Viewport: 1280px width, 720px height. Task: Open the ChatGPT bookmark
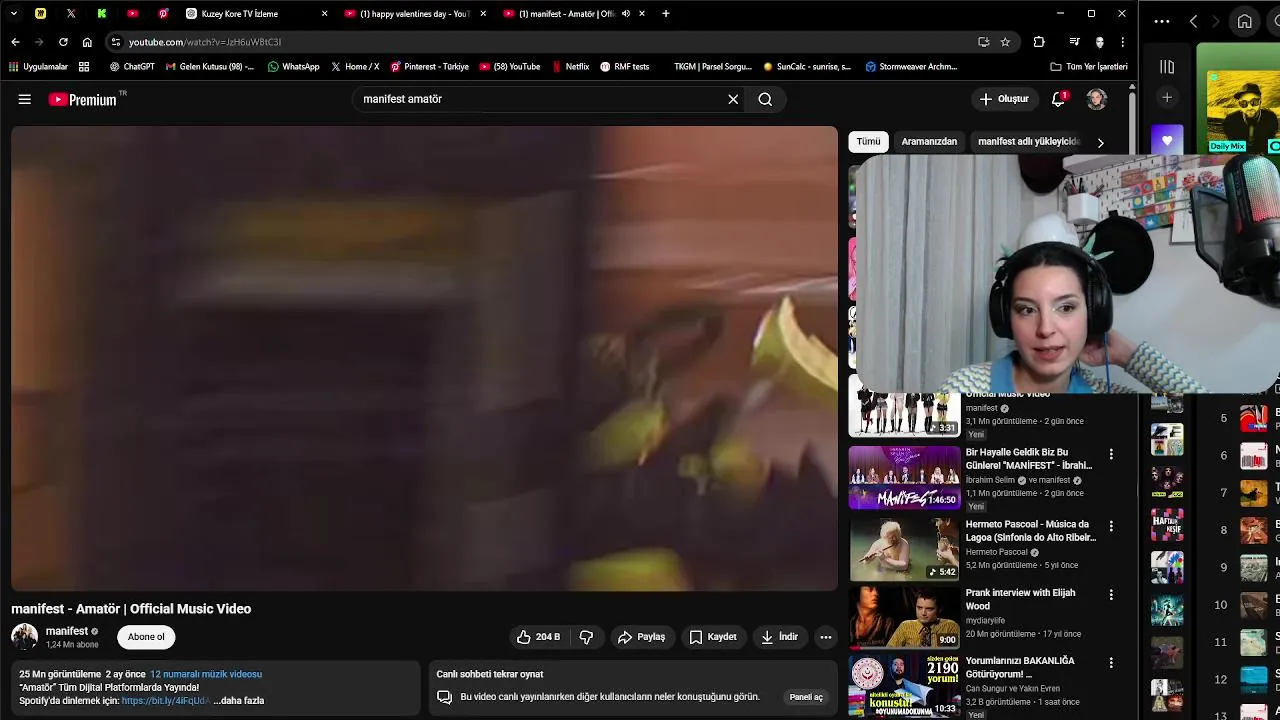[132, 67]
